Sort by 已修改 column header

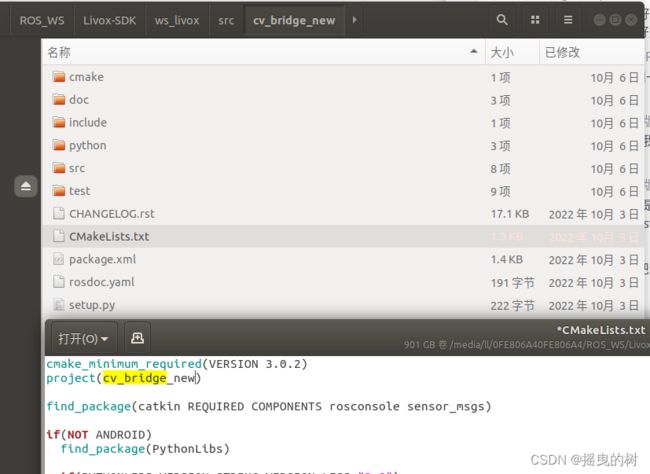point(592,52)
